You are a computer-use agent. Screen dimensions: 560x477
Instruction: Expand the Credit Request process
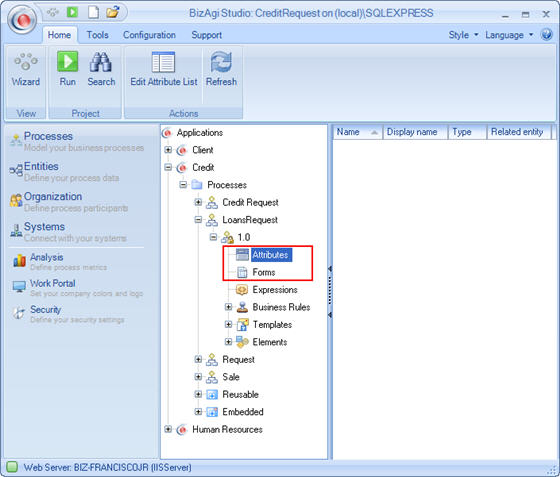(198, 202)
